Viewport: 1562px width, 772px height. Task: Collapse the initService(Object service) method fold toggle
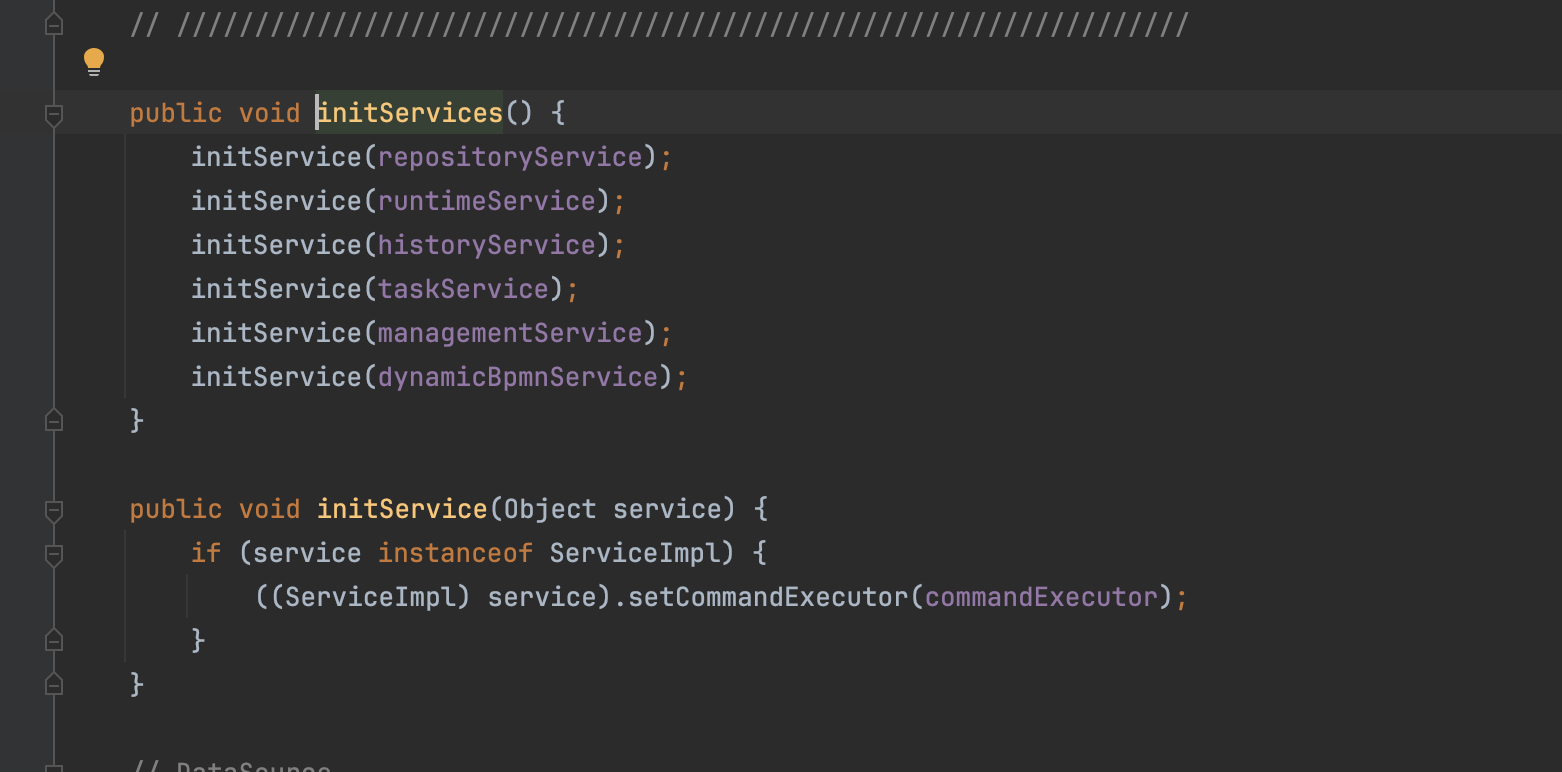(x=54, y=510)
